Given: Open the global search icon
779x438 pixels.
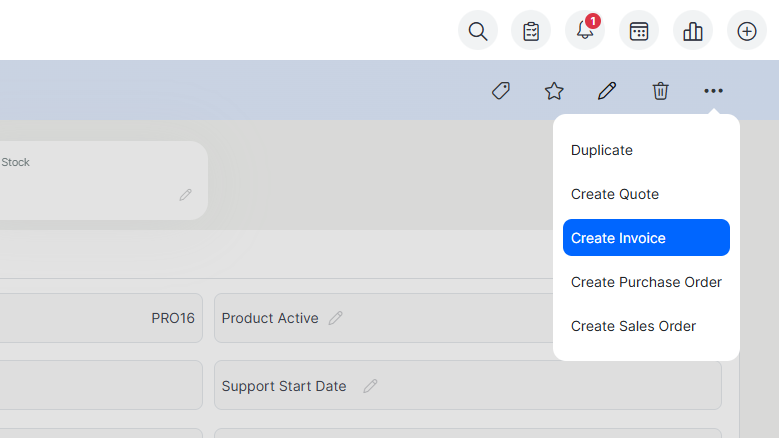Looking at the screenshot, I should pos(478,31).
